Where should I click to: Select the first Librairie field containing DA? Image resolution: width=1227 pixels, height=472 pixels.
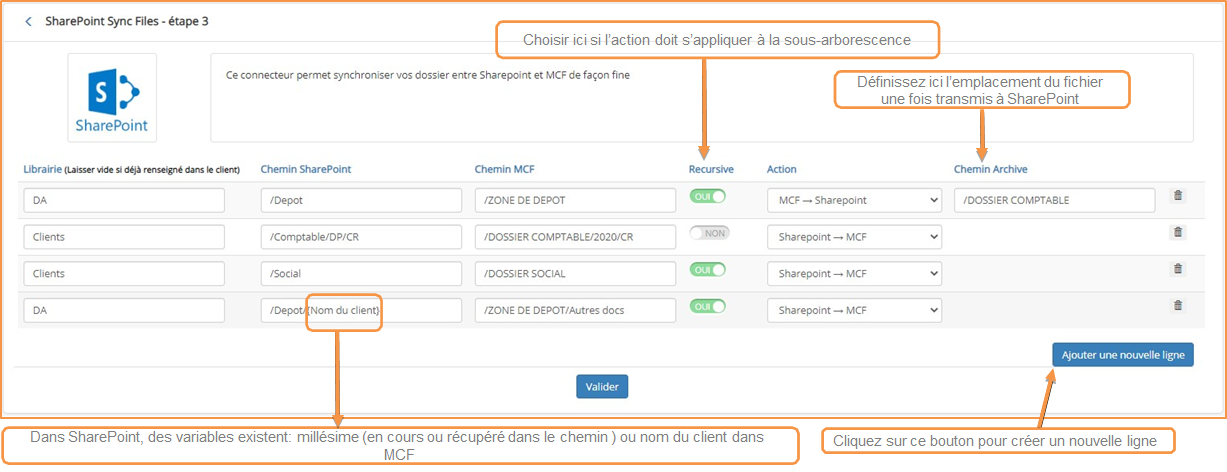click(x=124, y=200)
